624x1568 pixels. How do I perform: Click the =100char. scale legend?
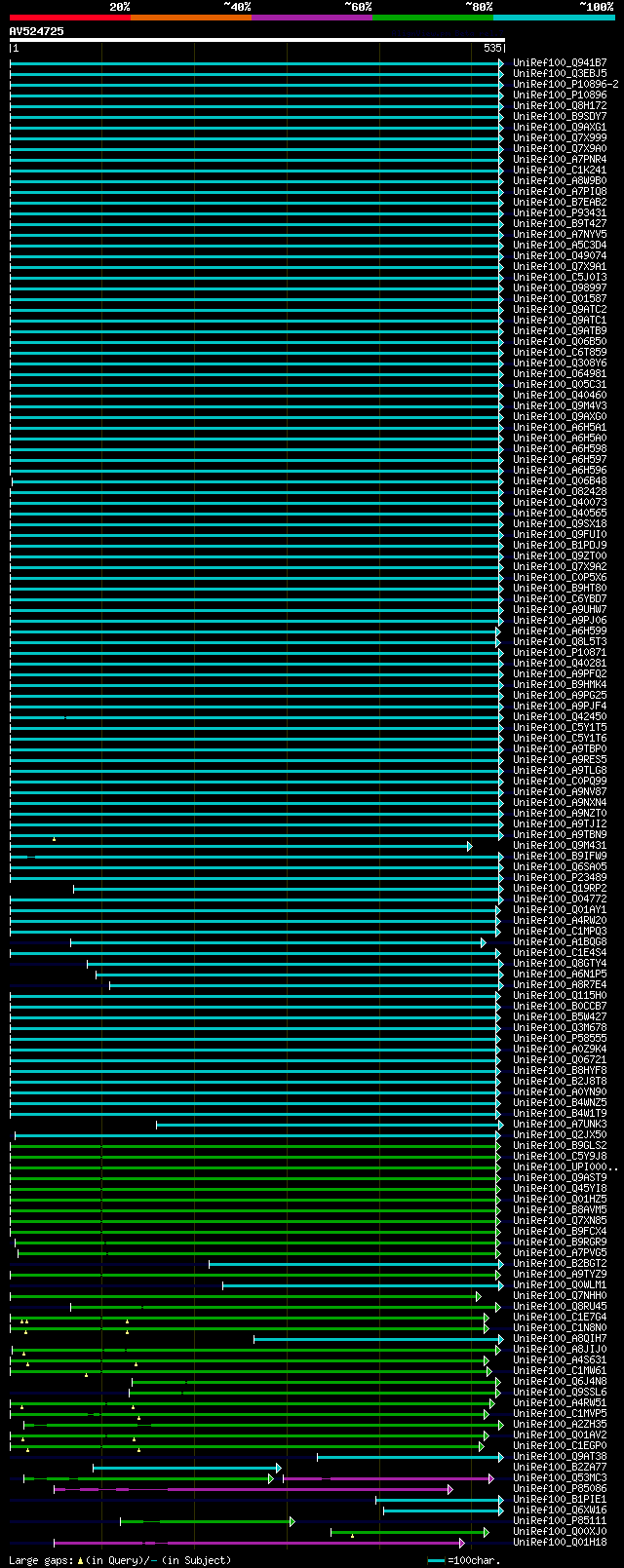point(464,1560)
